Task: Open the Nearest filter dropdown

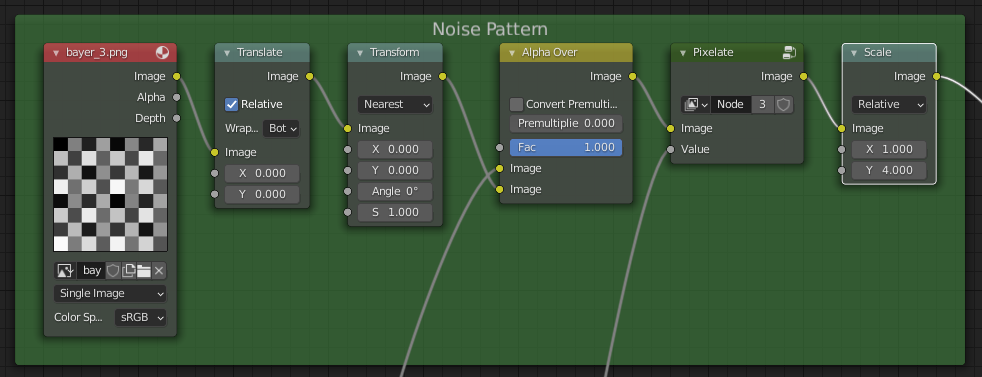Action: pos(395,105)
